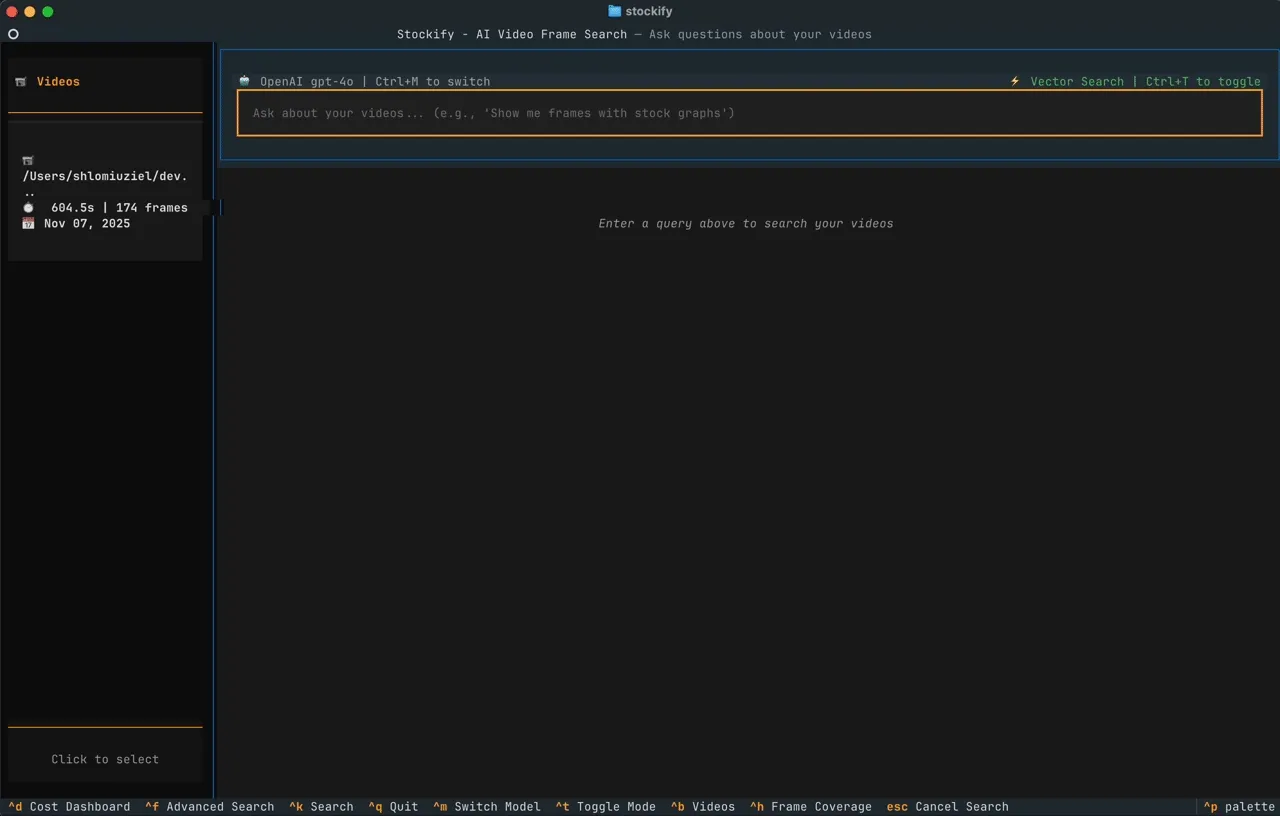This screenshot has height=816, width=1280.
Task: Click the Videos panel header icon
Action: (21, 82)
